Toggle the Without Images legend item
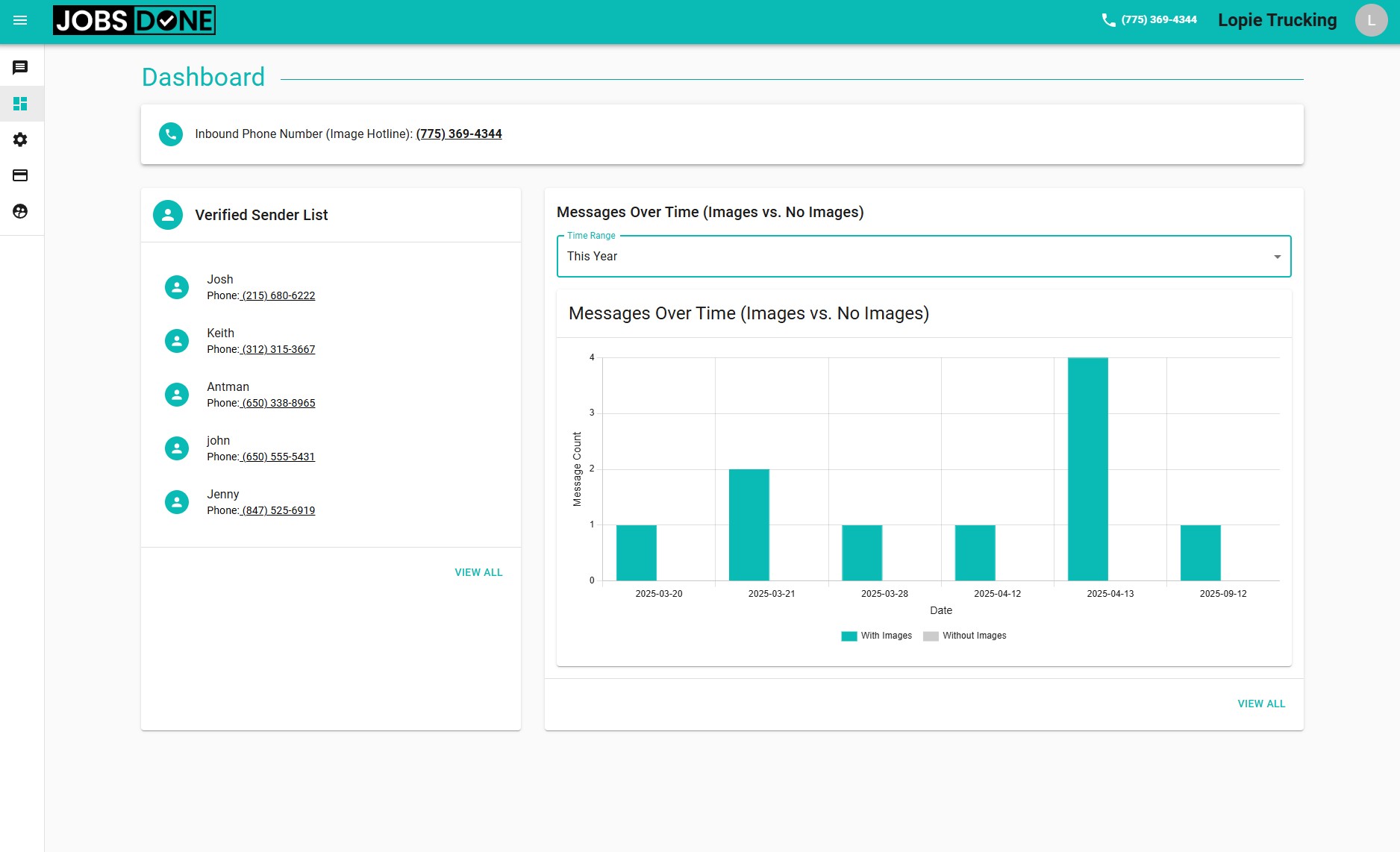The width and height of the screenshot is (1400, 852). [x=964, y=636]
